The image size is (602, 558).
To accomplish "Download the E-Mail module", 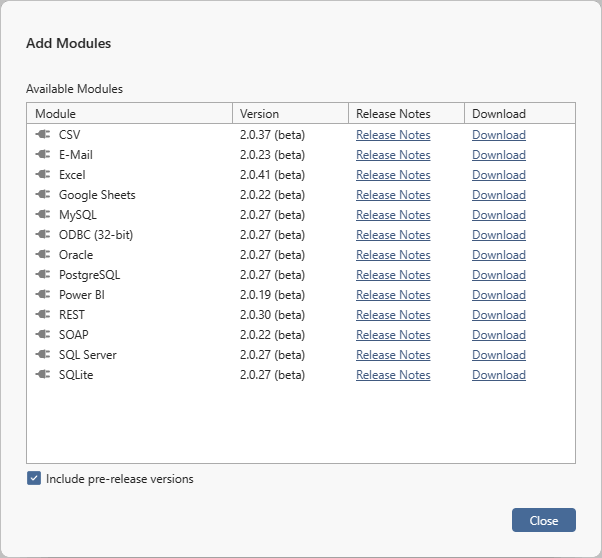I will pos(499,155).
